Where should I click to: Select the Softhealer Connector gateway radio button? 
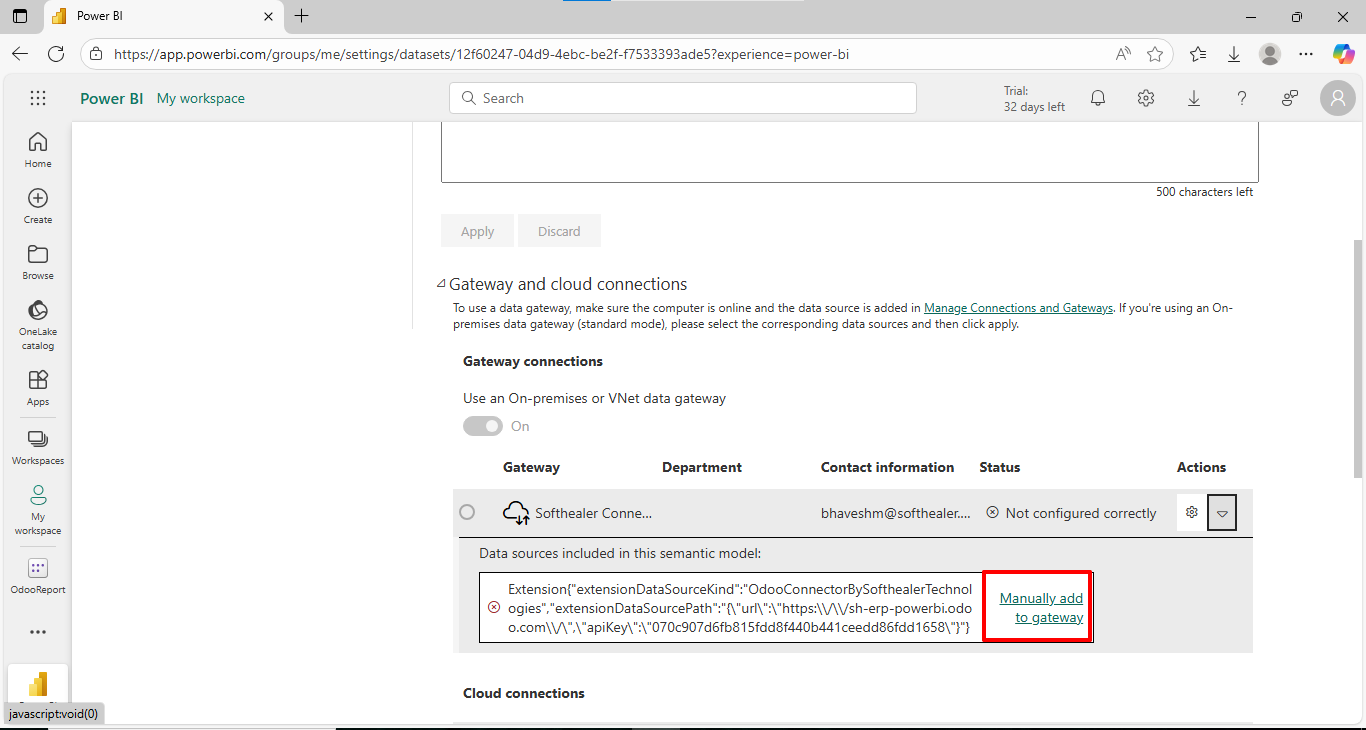(467, 513)
